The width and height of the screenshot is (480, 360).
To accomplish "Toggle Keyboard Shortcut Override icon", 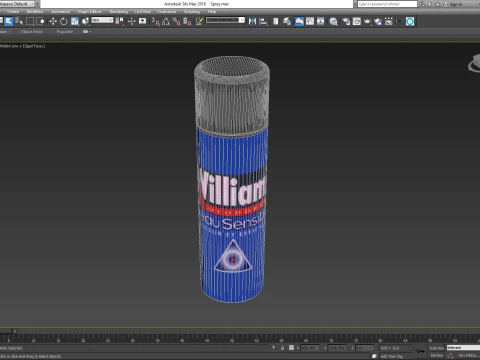I will (143, 22).
